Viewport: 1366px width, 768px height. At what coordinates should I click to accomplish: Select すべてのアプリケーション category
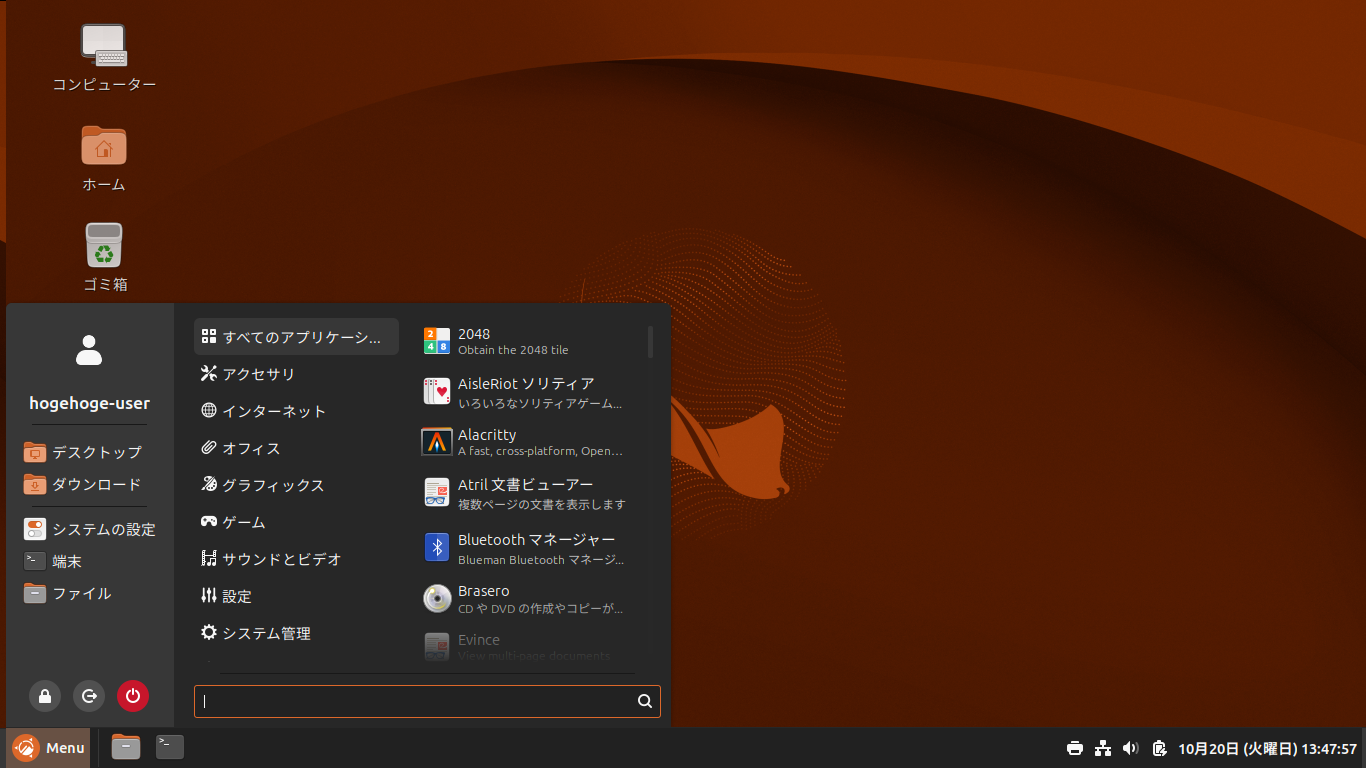click(296, 337)
